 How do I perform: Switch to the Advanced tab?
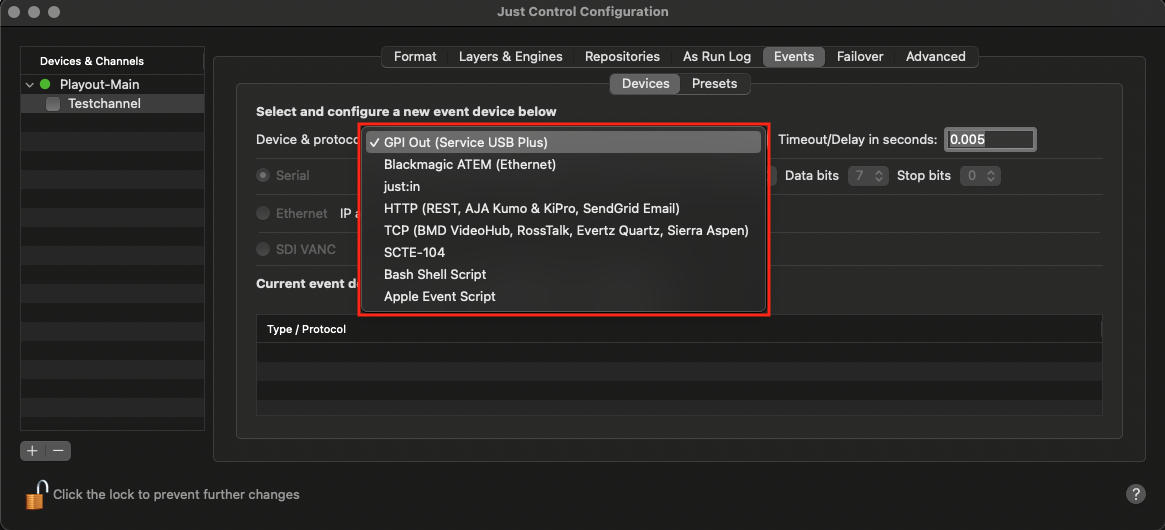pos(935,56)
